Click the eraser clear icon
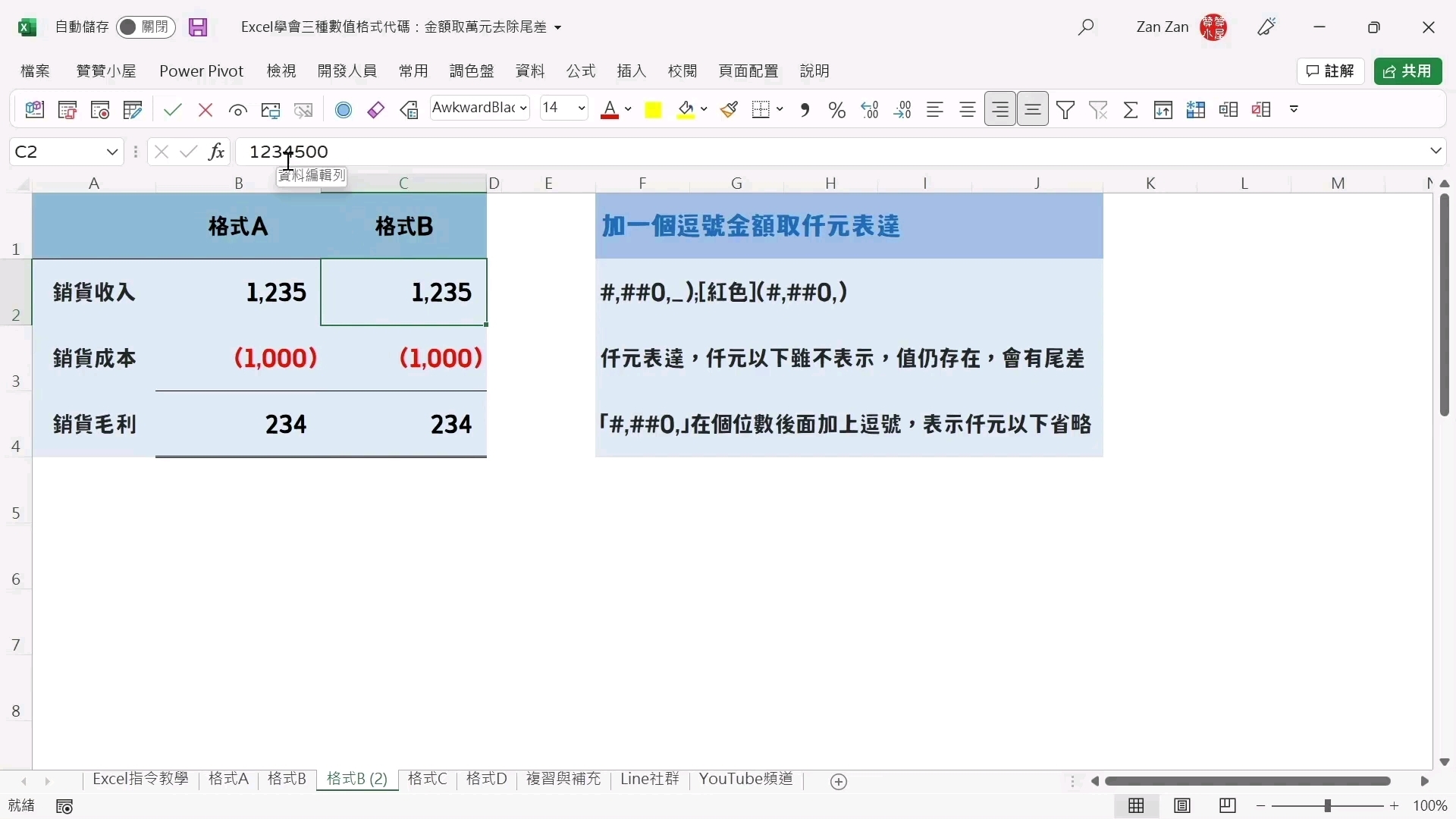 click(x=376, y=110)
